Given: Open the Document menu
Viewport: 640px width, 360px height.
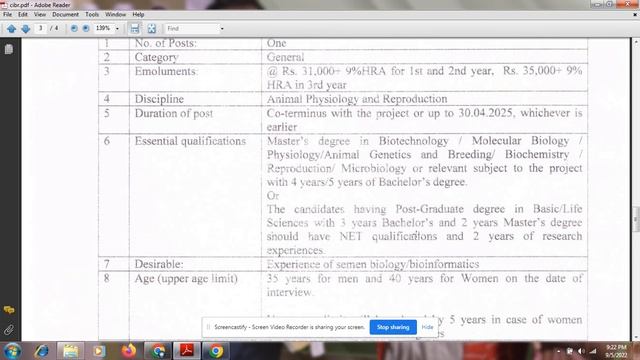Looking at the screenshot, I should (x=65, y=14).
